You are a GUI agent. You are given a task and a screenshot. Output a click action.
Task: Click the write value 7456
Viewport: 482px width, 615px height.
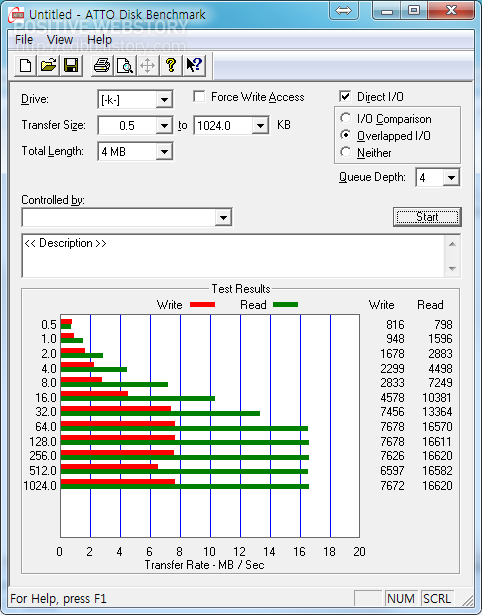click(x=392, y=411)
